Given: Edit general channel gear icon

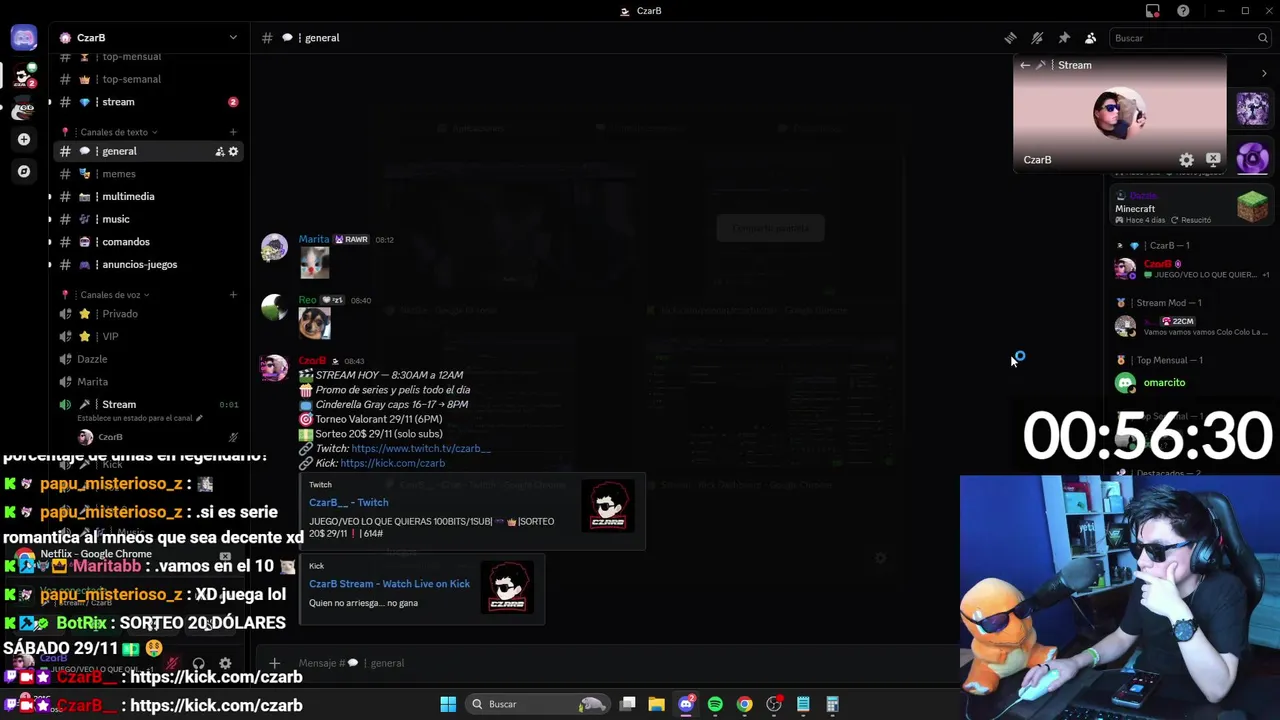Looking at the screenshot, I should pos(234,151).
